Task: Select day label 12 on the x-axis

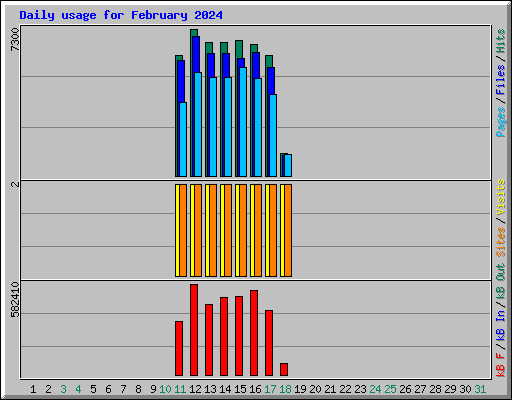Action: point(195,389)
